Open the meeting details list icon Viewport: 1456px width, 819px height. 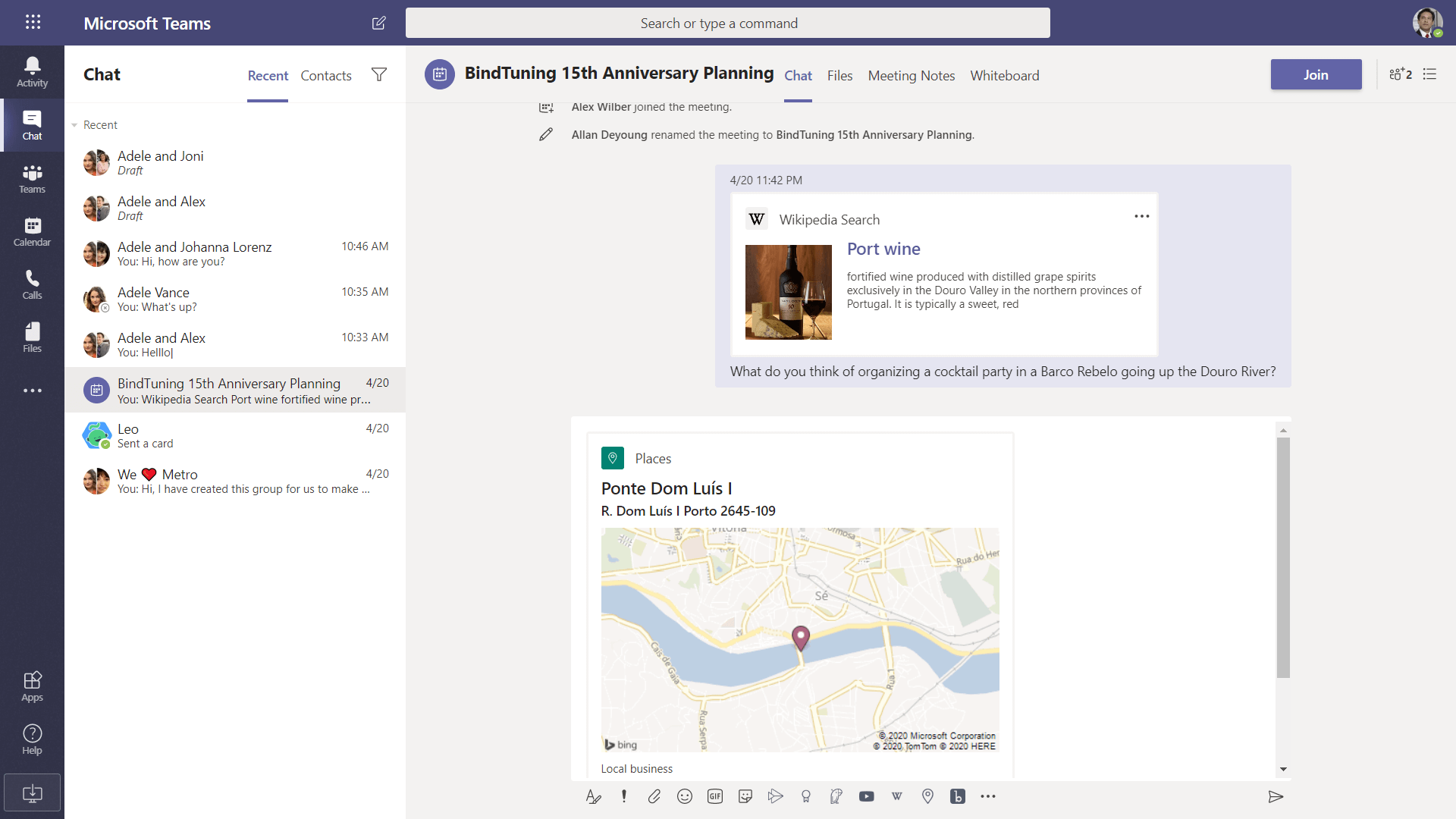point(1429,74)
